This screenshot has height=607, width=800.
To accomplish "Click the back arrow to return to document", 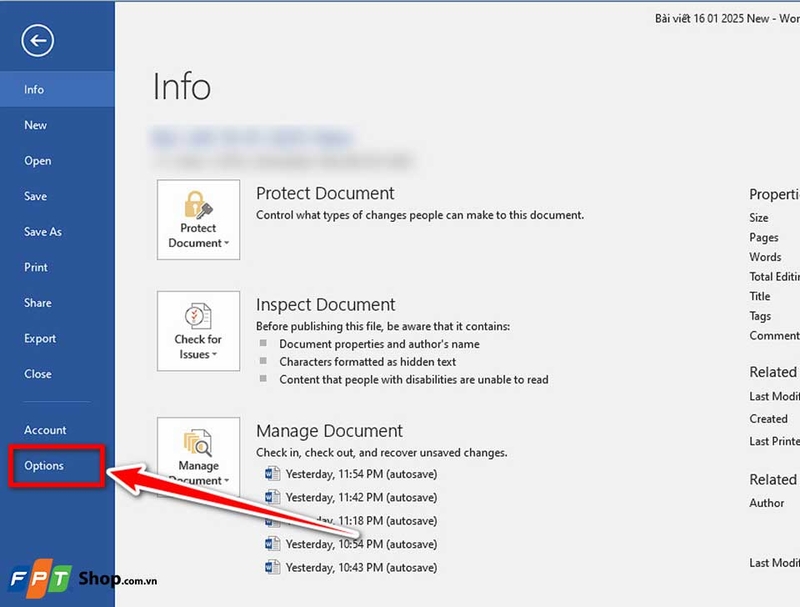I will click(37, 40).
